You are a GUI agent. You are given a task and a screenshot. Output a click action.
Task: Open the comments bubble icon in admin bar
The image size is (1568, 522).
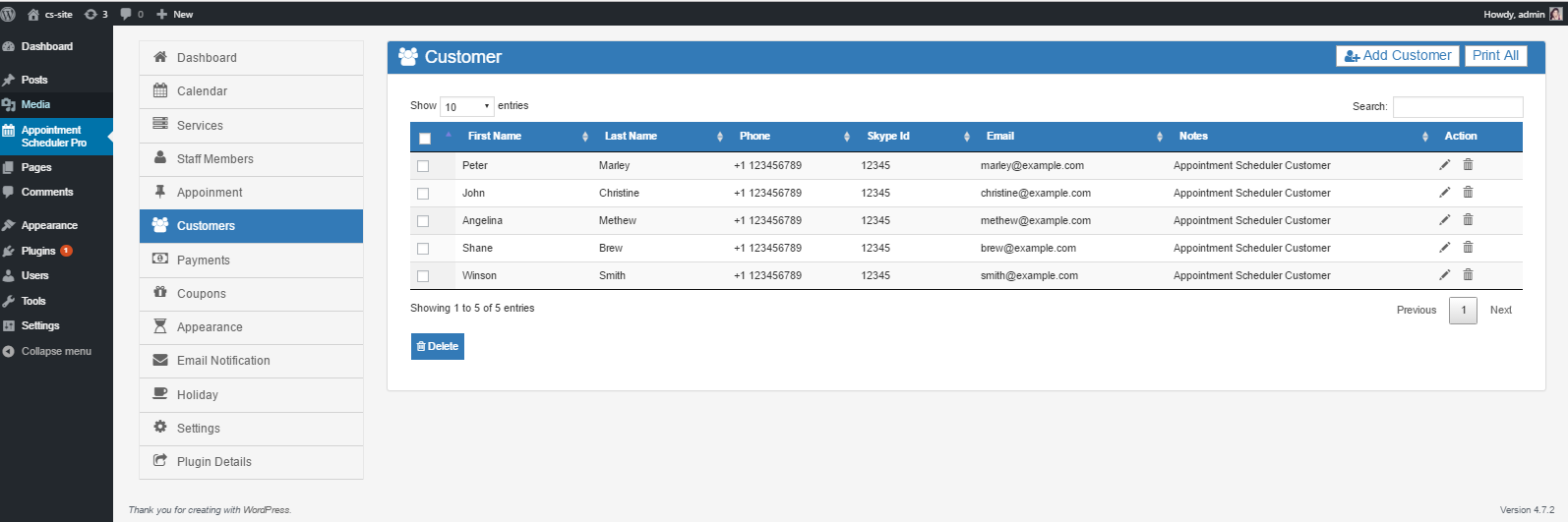pos(126,14)
